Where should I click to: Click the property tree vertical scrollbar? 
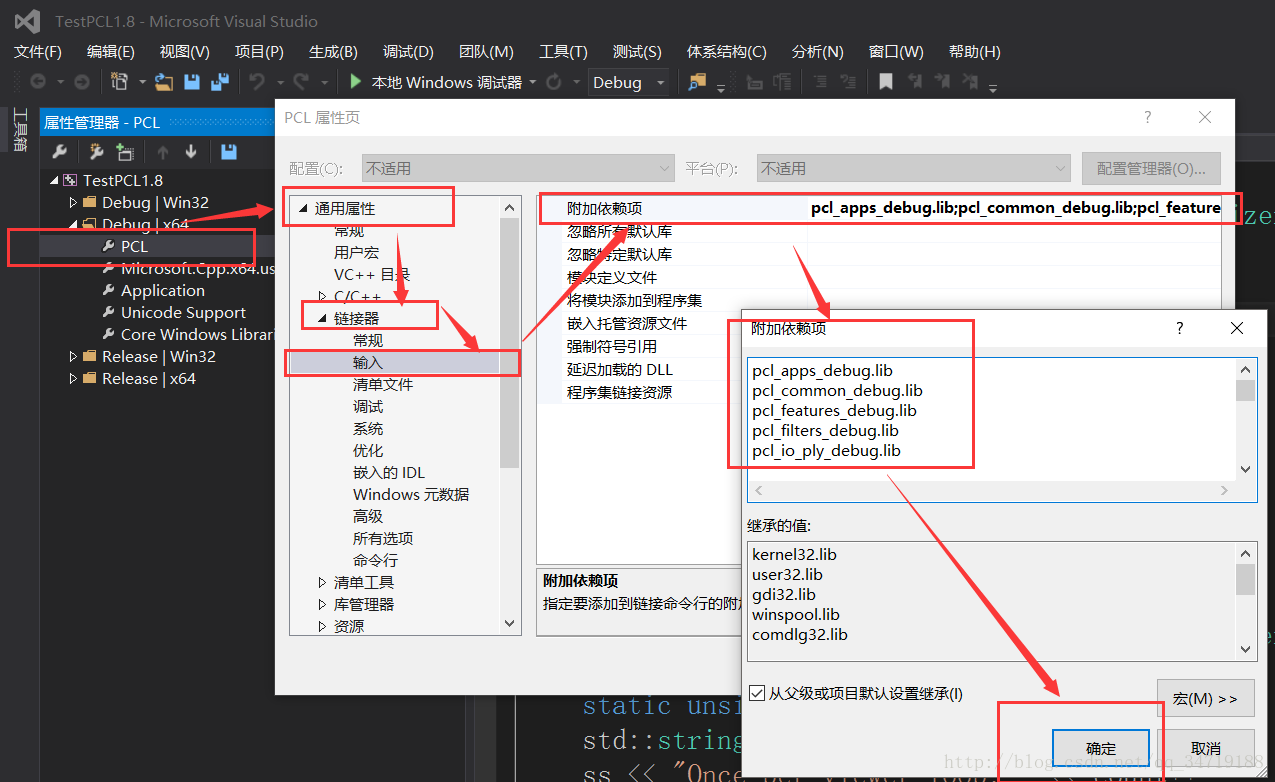[510, 416]
